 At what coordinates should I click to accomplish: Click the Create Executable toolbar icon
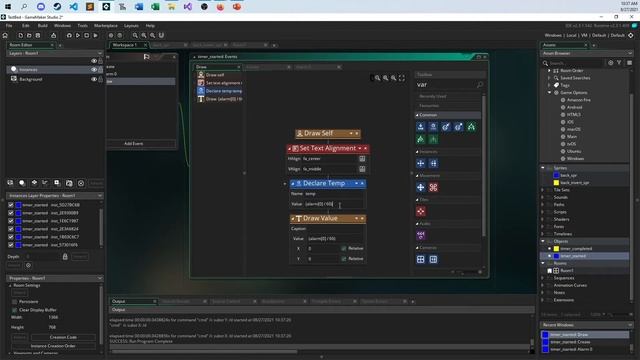pos(53,36)
